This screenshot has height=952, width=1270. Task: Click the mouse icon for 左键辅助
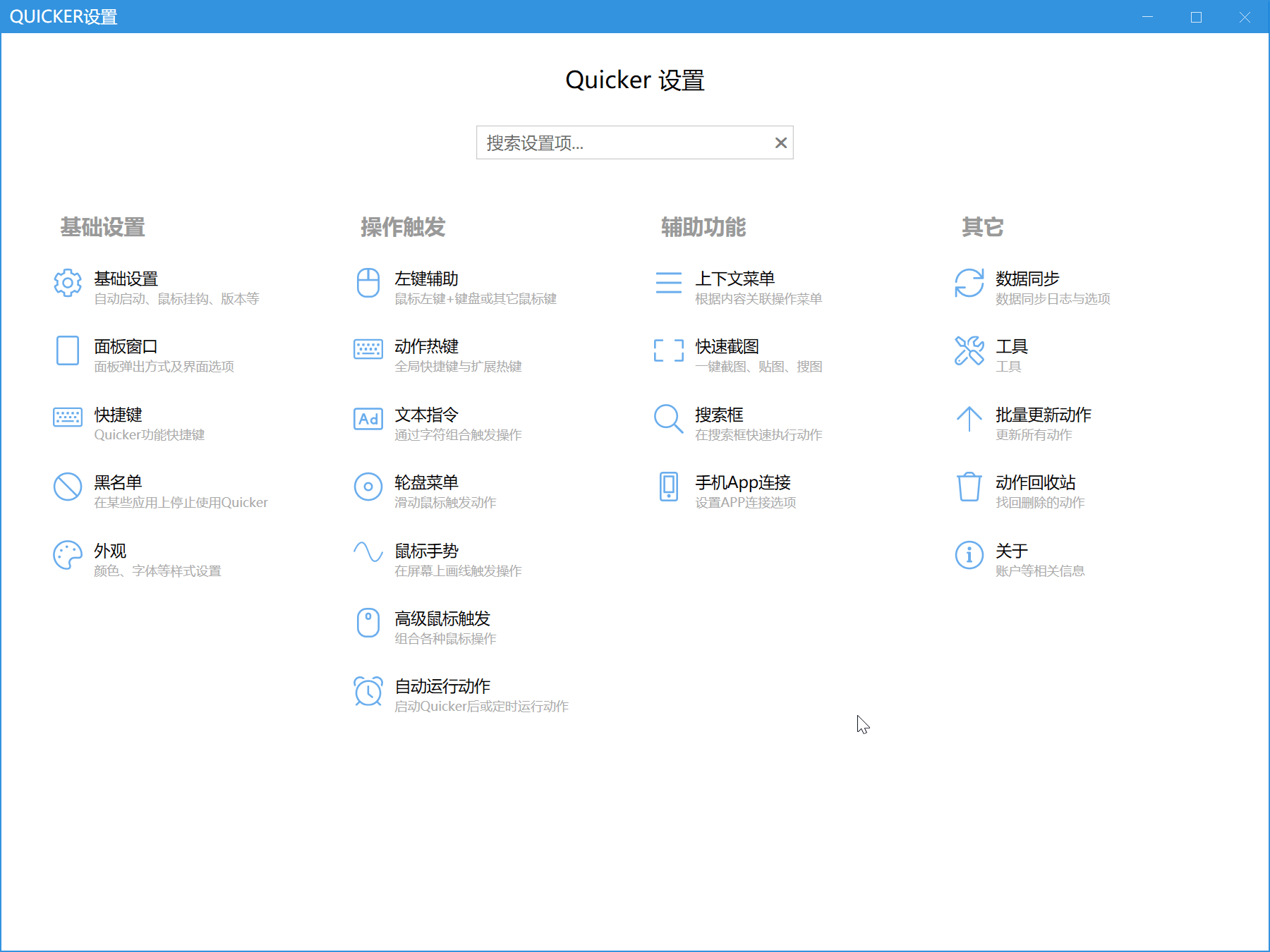(368, 283)
